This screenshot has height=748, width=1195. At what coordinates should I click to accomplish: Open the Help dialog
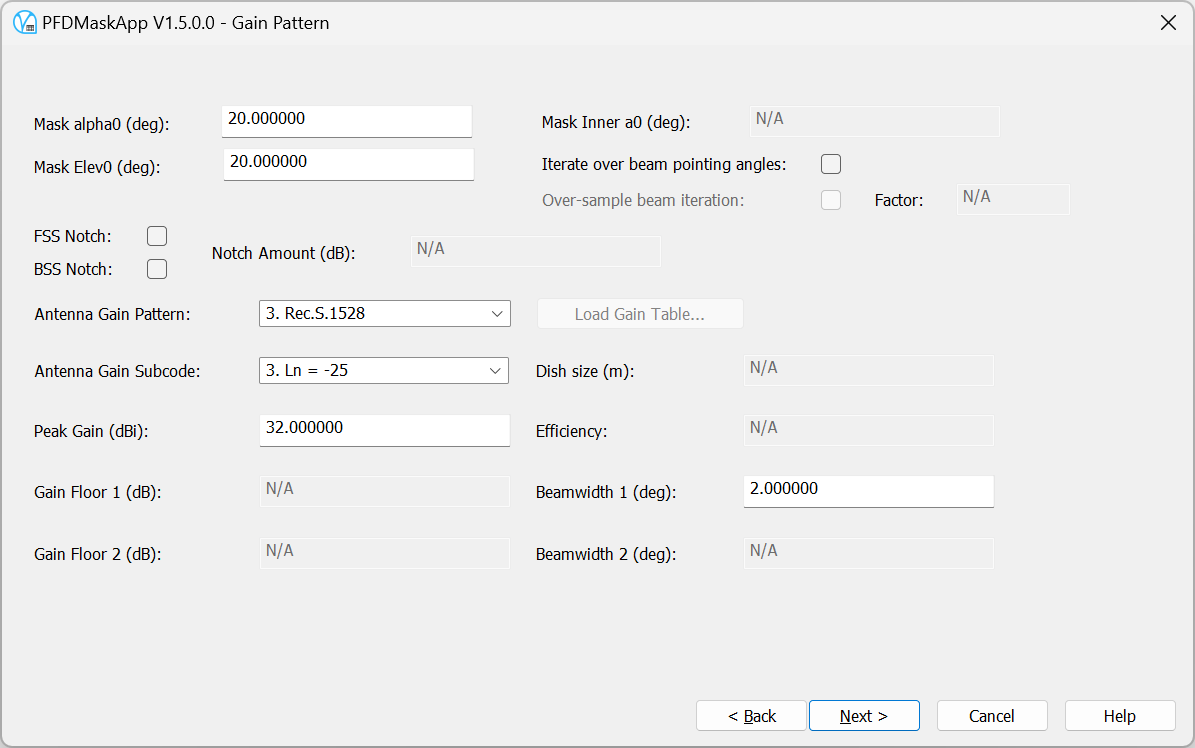pyautogui.click(x=1120, y=715)
